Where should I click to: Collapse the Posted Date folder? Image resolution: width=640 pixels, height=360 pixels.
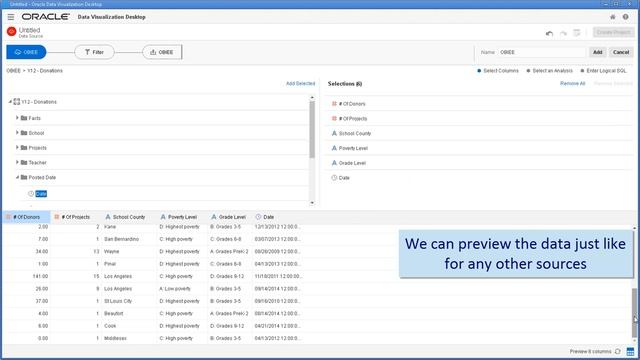tap(17, 177)
